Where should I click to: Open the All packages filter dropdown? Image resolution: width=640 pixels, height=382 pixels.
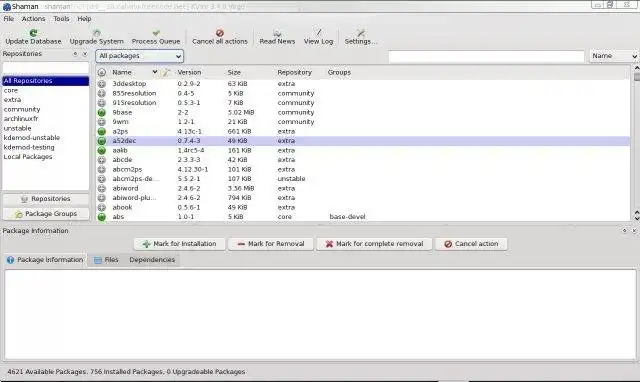click(x=140, y=56)
